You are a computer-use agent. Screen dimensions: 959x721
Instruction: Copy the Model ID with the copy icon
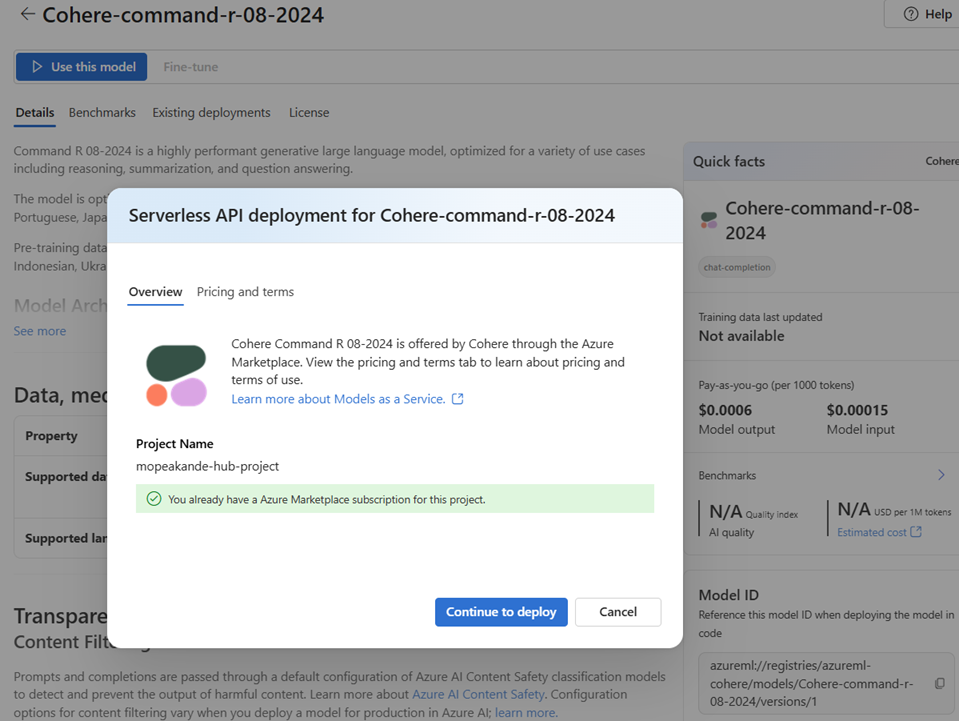tap(940, 684)
